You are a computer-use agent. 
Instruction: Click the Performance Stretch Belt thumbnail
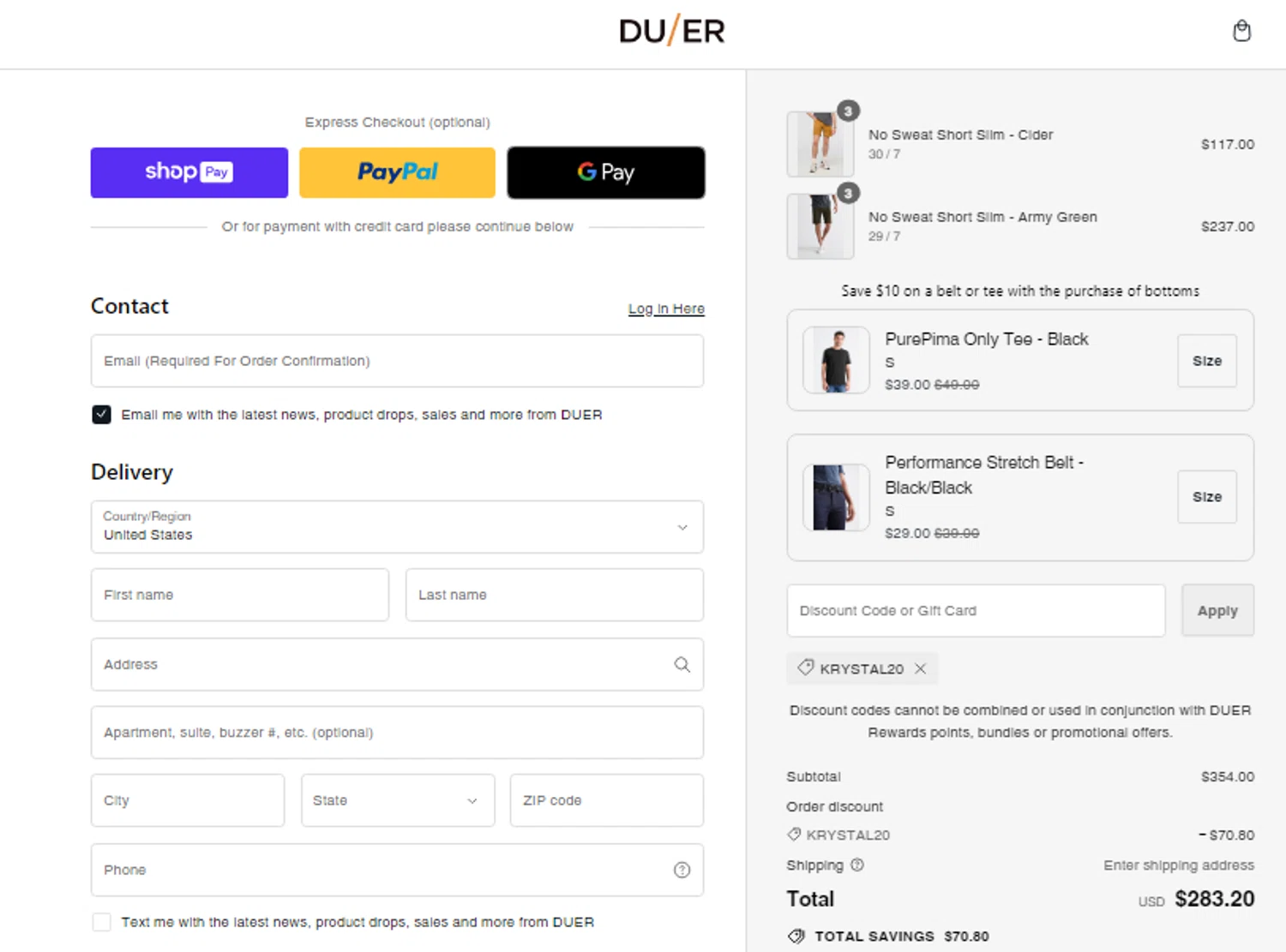click(x=836, y=497)
